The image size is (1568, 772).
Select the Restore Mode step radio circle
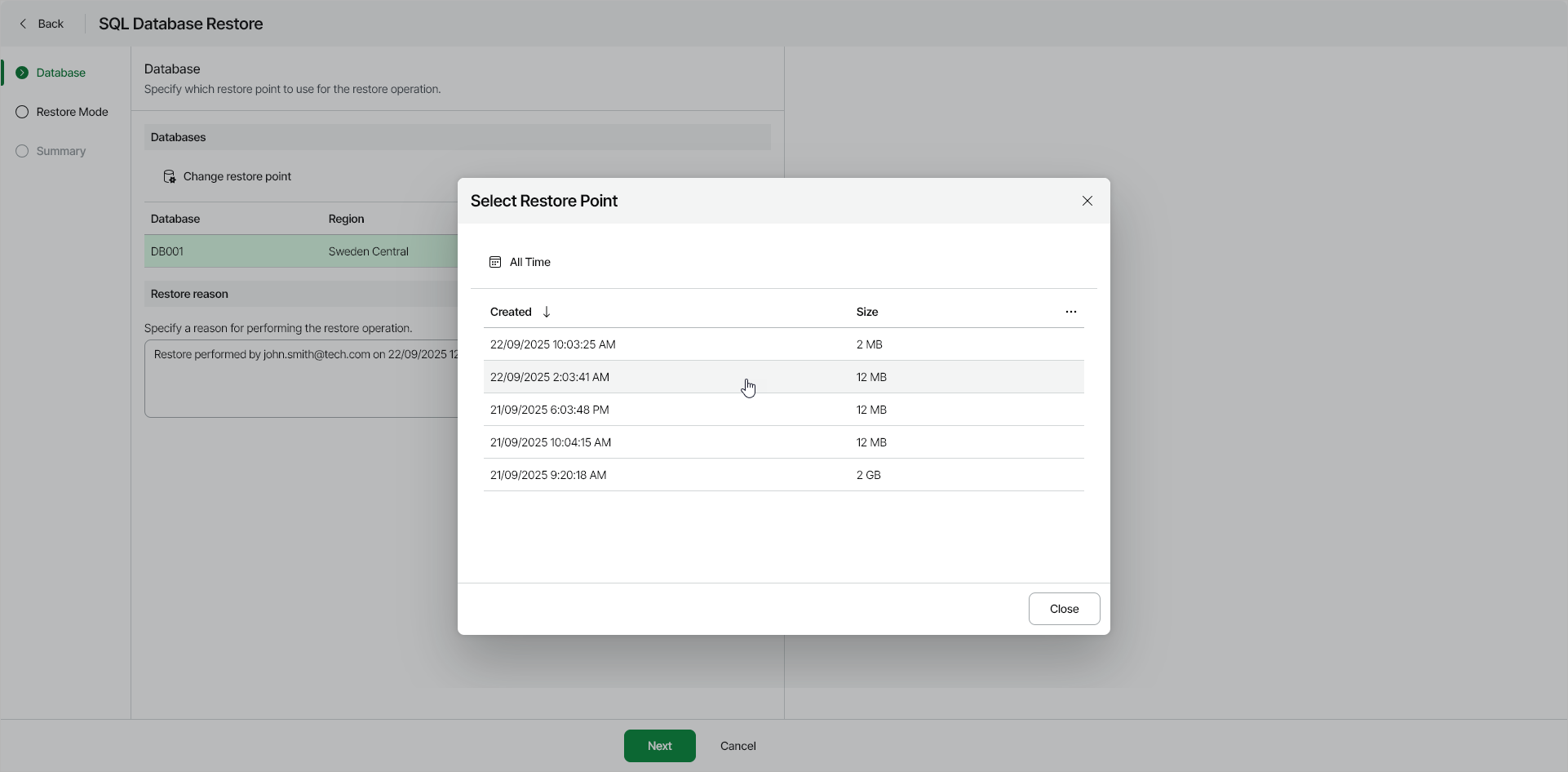pos(22,111)
